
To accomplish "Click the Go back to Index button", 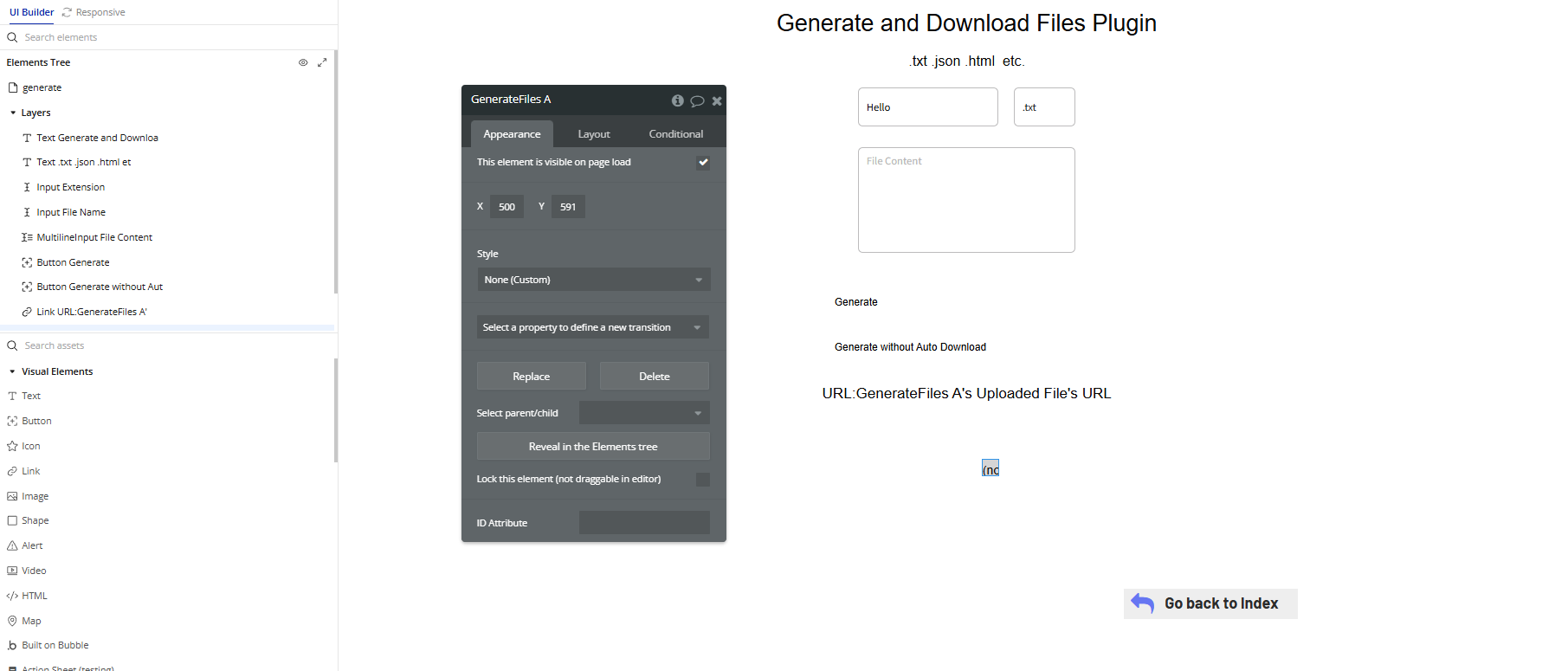I will [x=1210, y=603].
